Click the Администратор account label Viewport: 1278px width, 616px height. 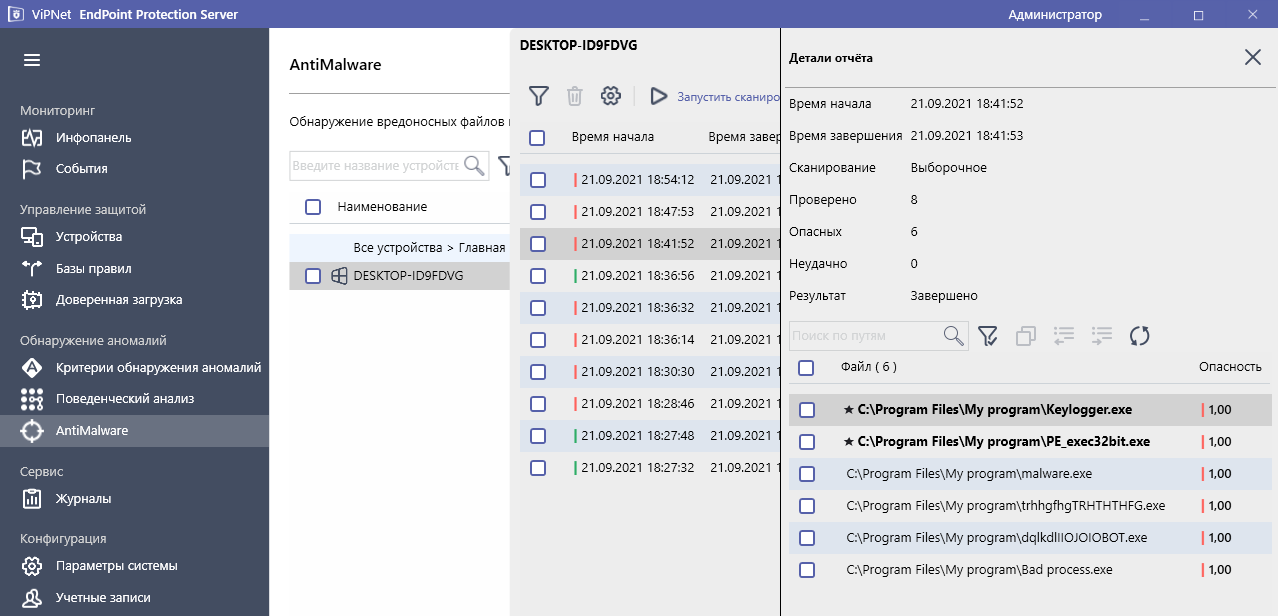point(1055,15)
